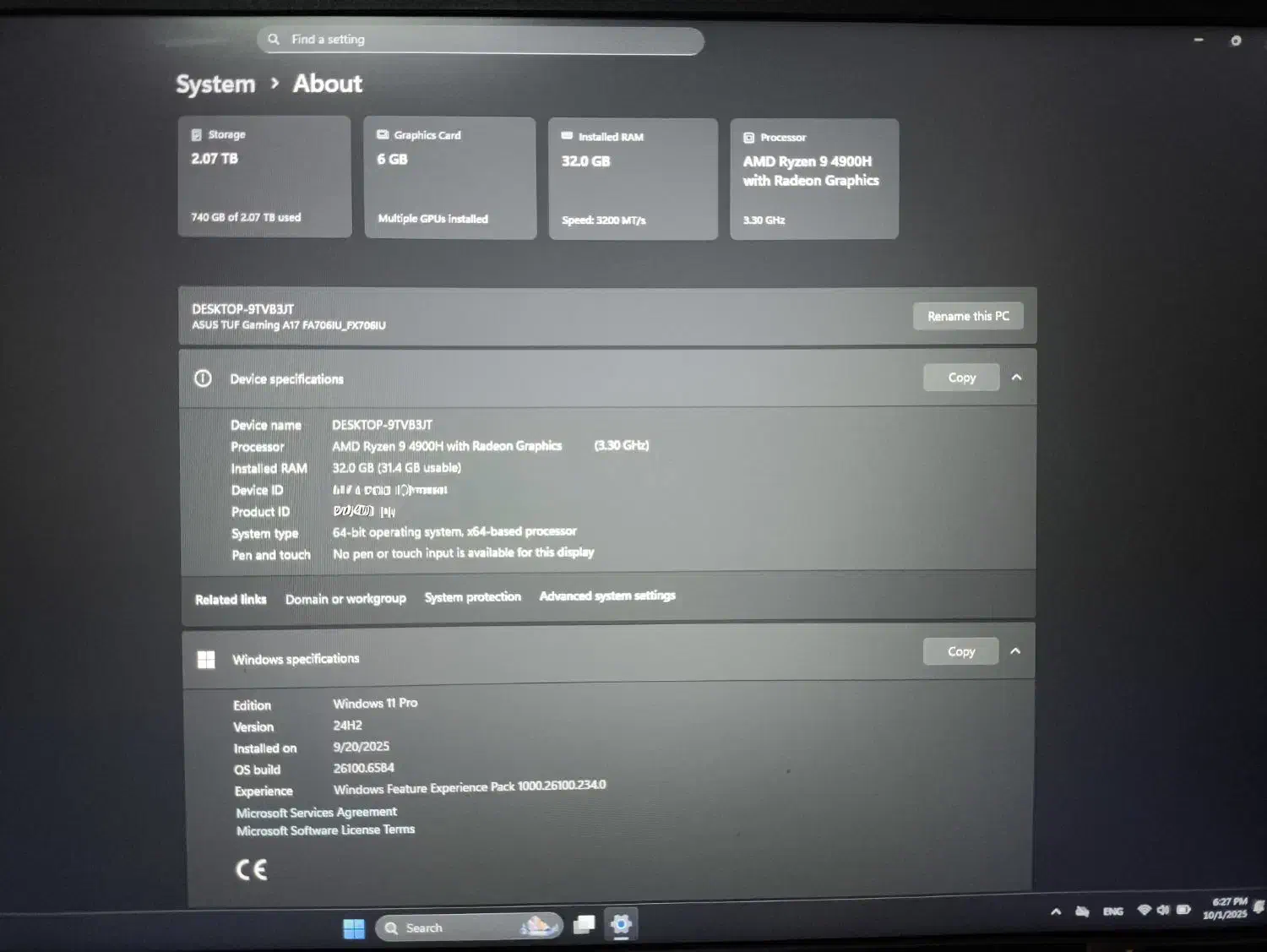Click the Windows specifications logo icon
The height and width of the screenshot is (952, 1267).
[206, 660]
